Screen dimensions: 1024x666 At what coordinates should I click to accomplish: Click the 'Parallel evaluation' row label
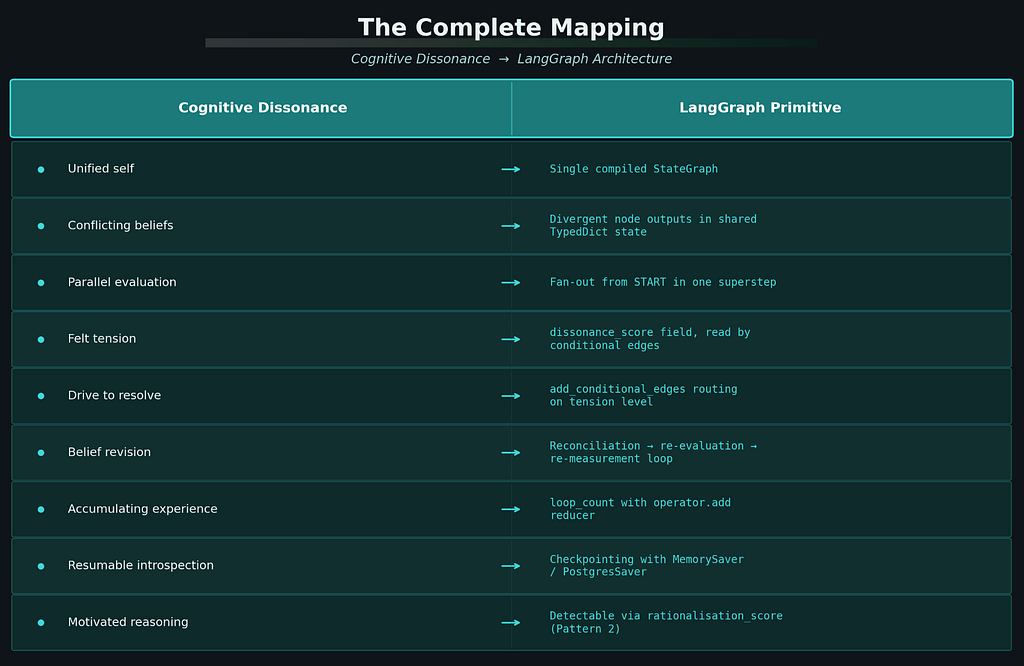click(x=122, y=282)
